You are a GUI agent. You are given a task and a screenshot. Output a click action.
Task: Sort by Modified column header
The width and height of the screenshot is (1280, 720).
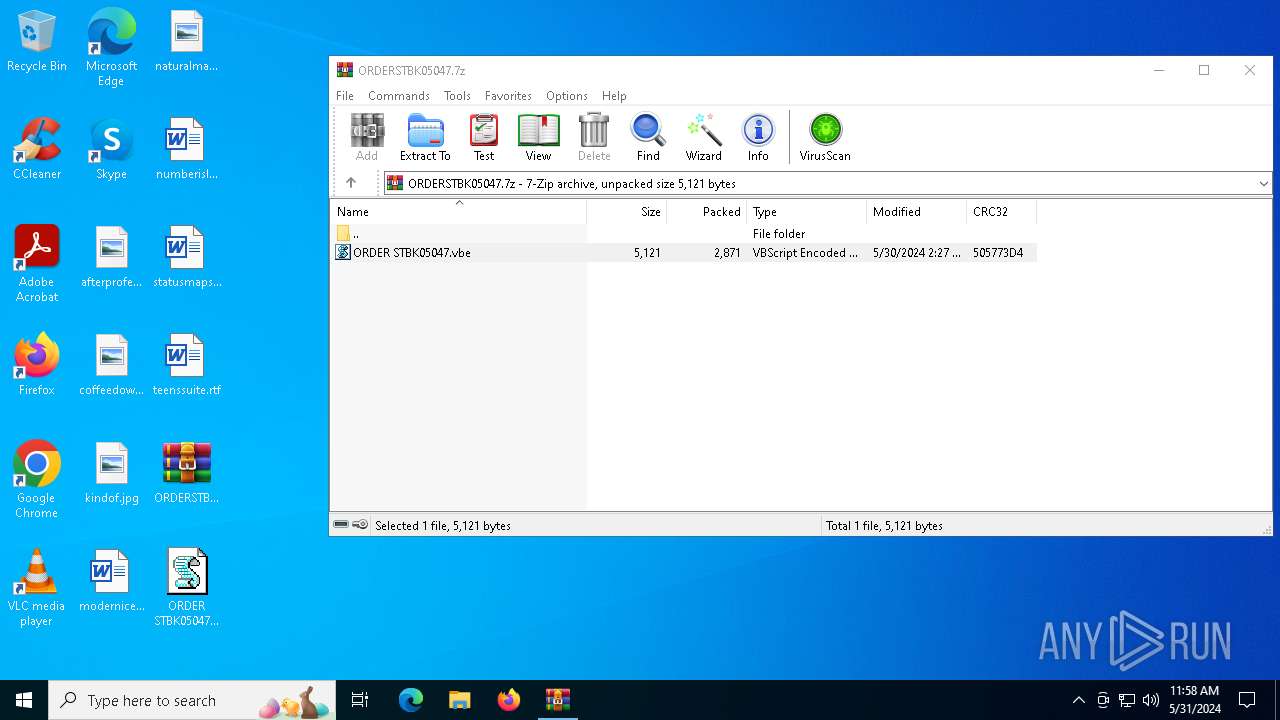[x=917, y=212]
